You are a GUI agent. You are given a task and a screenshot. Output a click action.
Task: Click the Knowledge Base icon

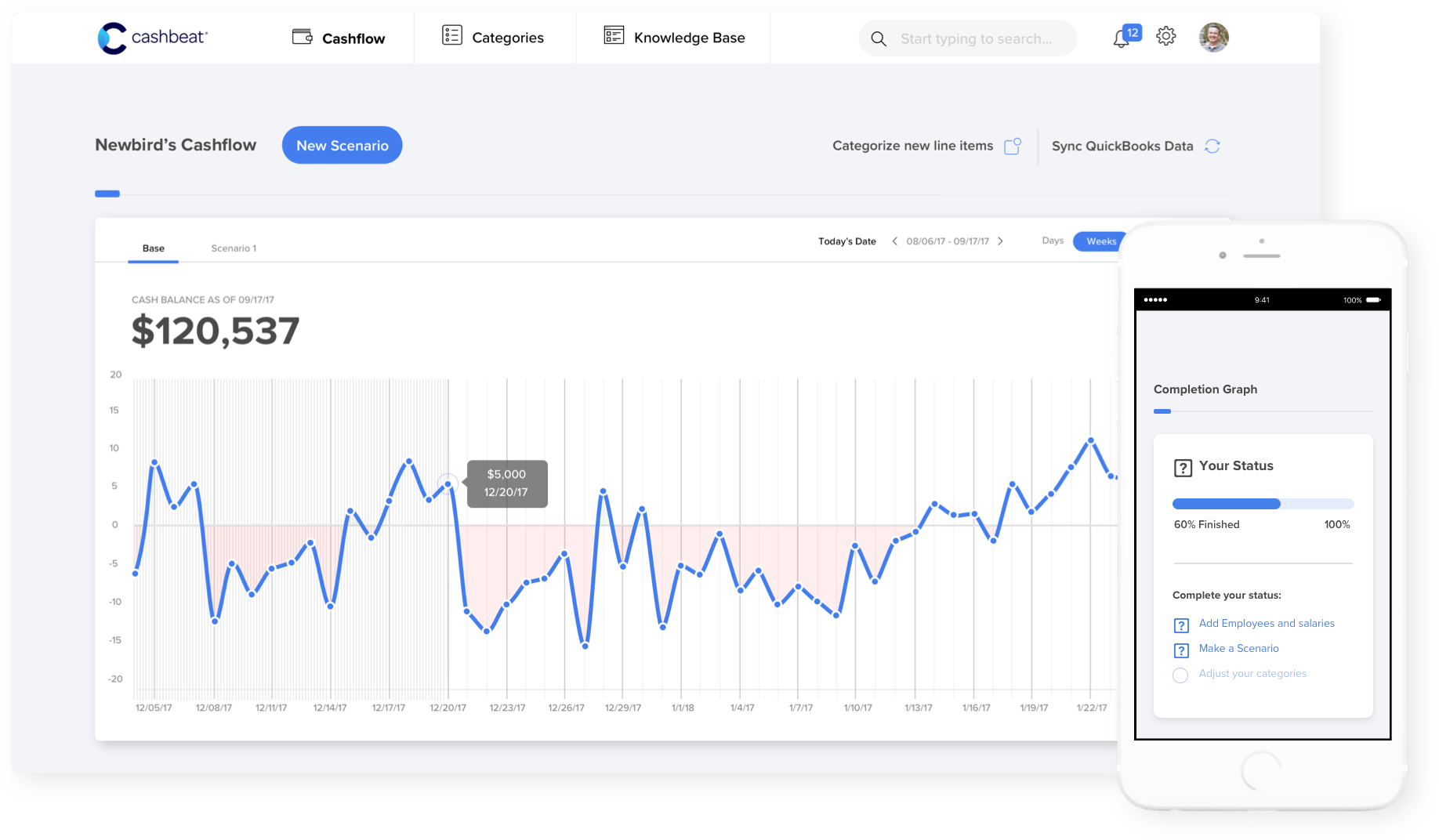[x=614, y=35]
